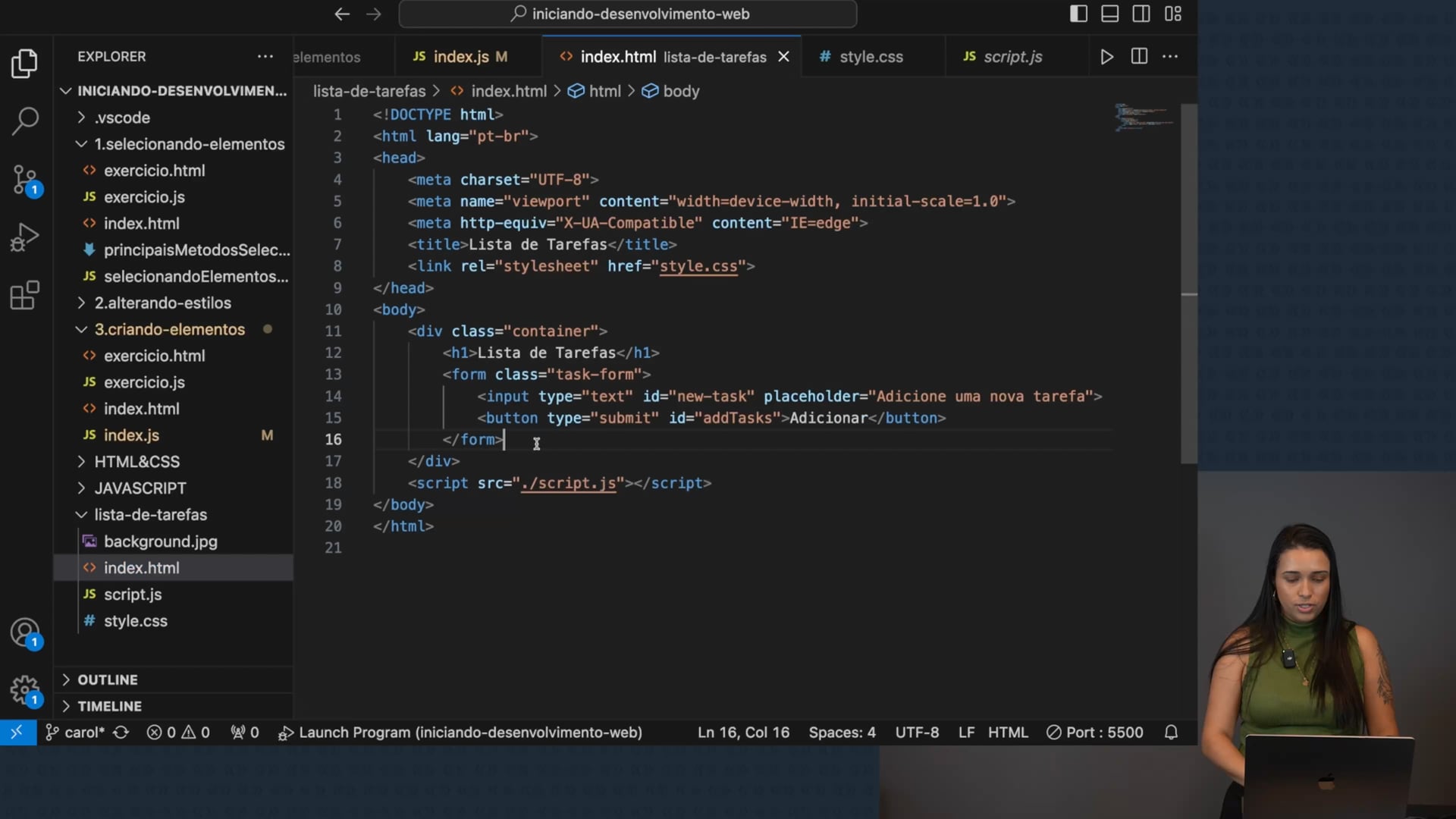The width and height of the screenshot is (1456, 819).
Task: Expand the 2.alterando-estilos folder
Action: point(162,303)
